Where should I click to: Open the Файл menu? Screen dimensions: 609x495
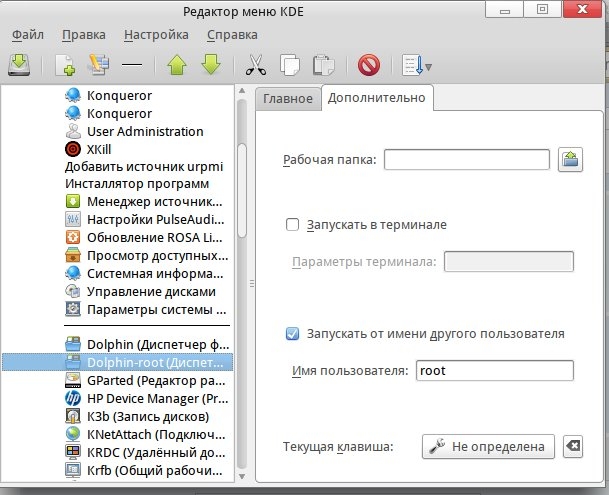[x=28, y=35]
